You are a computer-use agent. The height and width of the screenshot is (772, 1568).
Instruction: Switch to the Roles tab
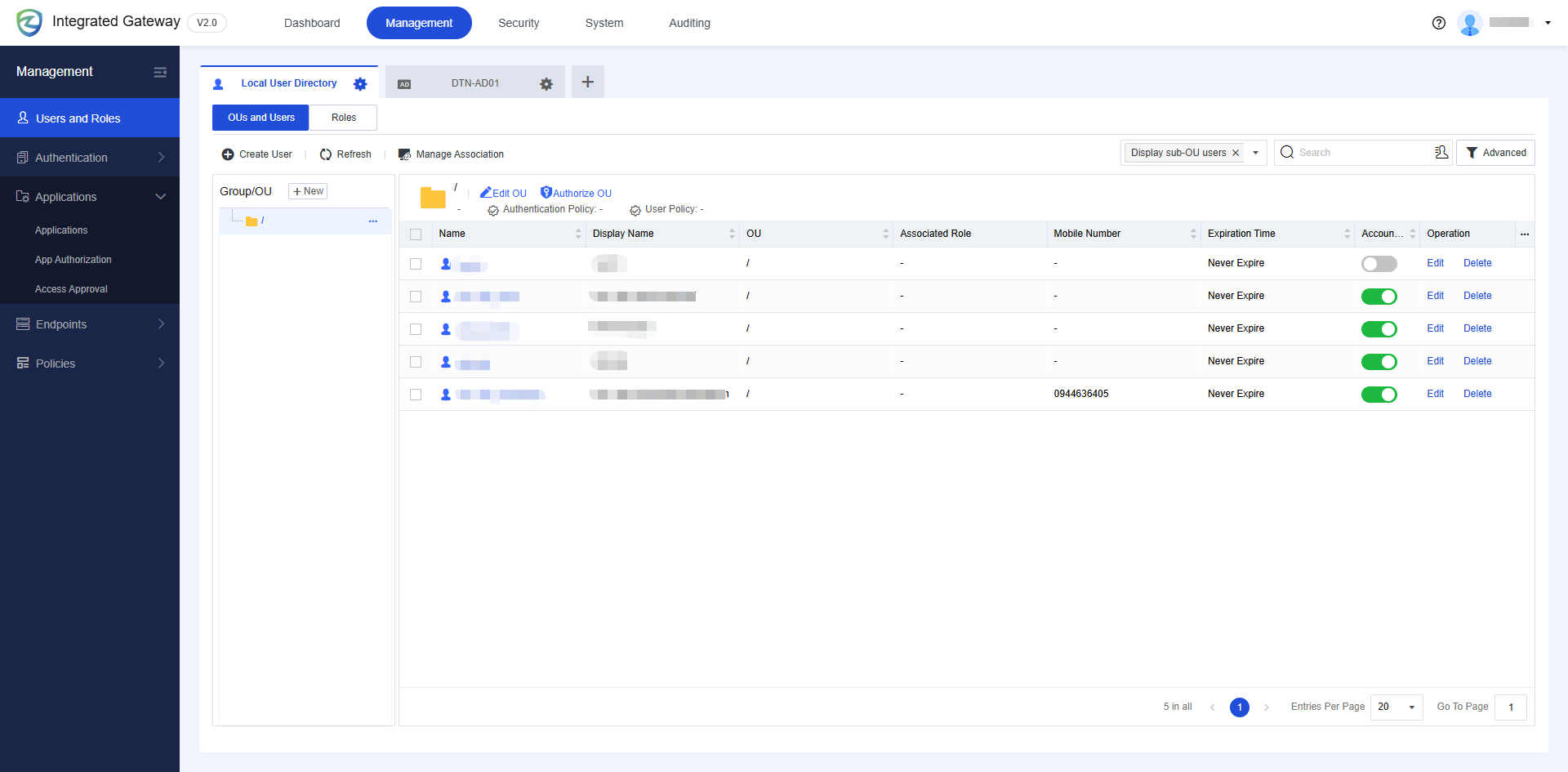pos(343,117)
